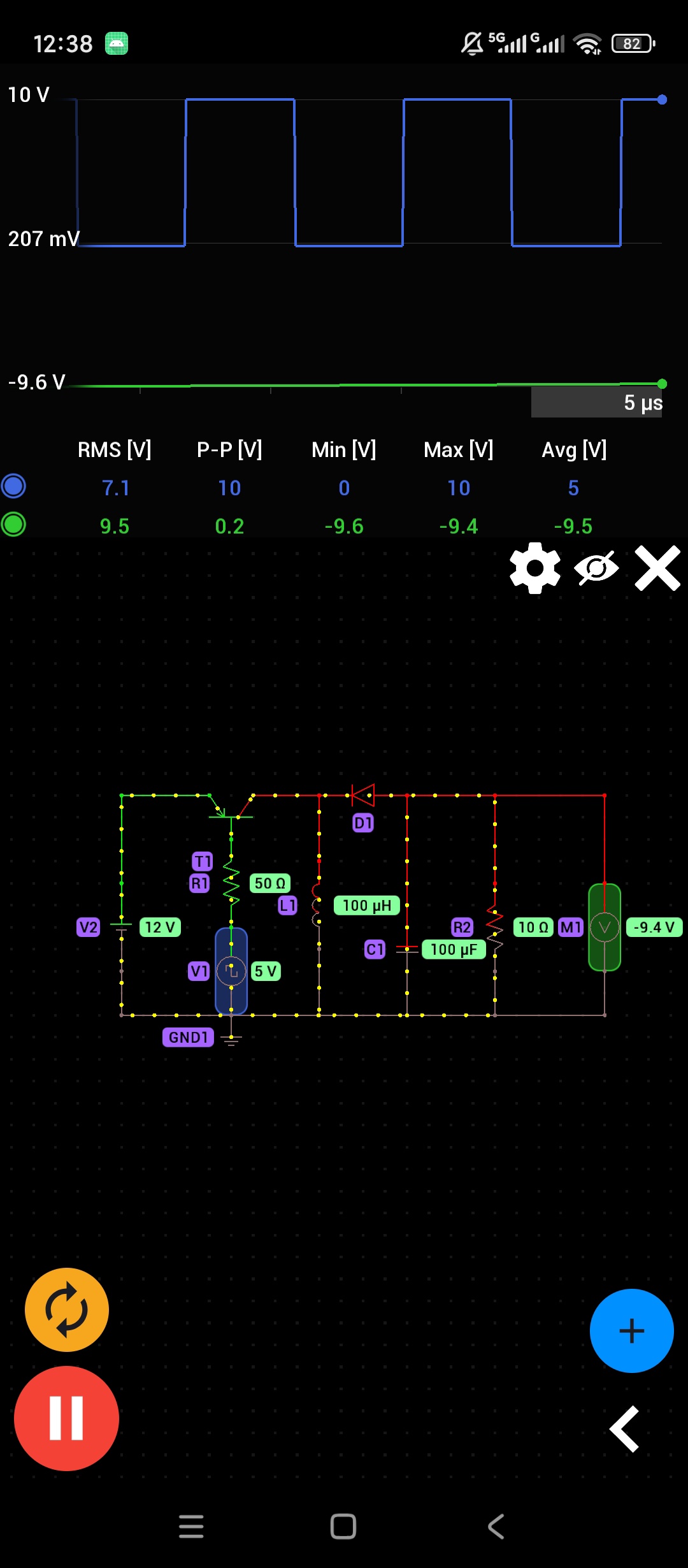
Task: Select the blue waveform channel indicator
Action: click(13, 486)
